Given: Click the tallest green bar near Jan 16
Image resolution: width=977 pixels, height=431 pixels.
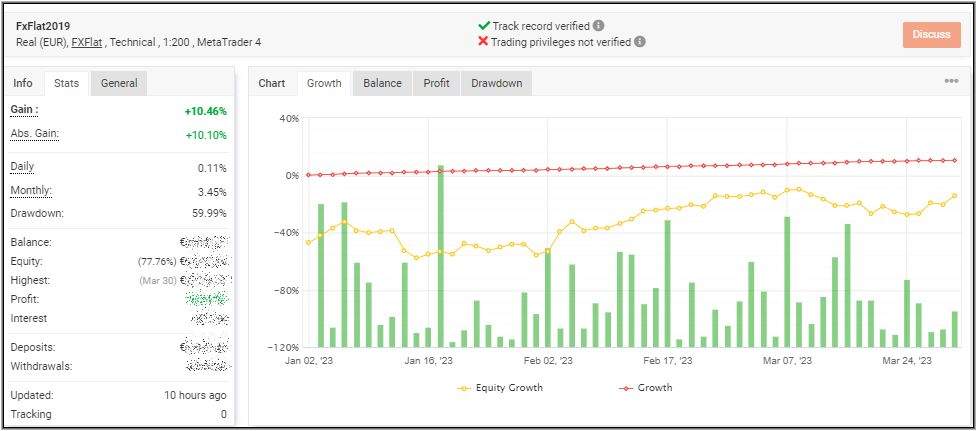Looking at the screenshot, I should pos(440,255).
